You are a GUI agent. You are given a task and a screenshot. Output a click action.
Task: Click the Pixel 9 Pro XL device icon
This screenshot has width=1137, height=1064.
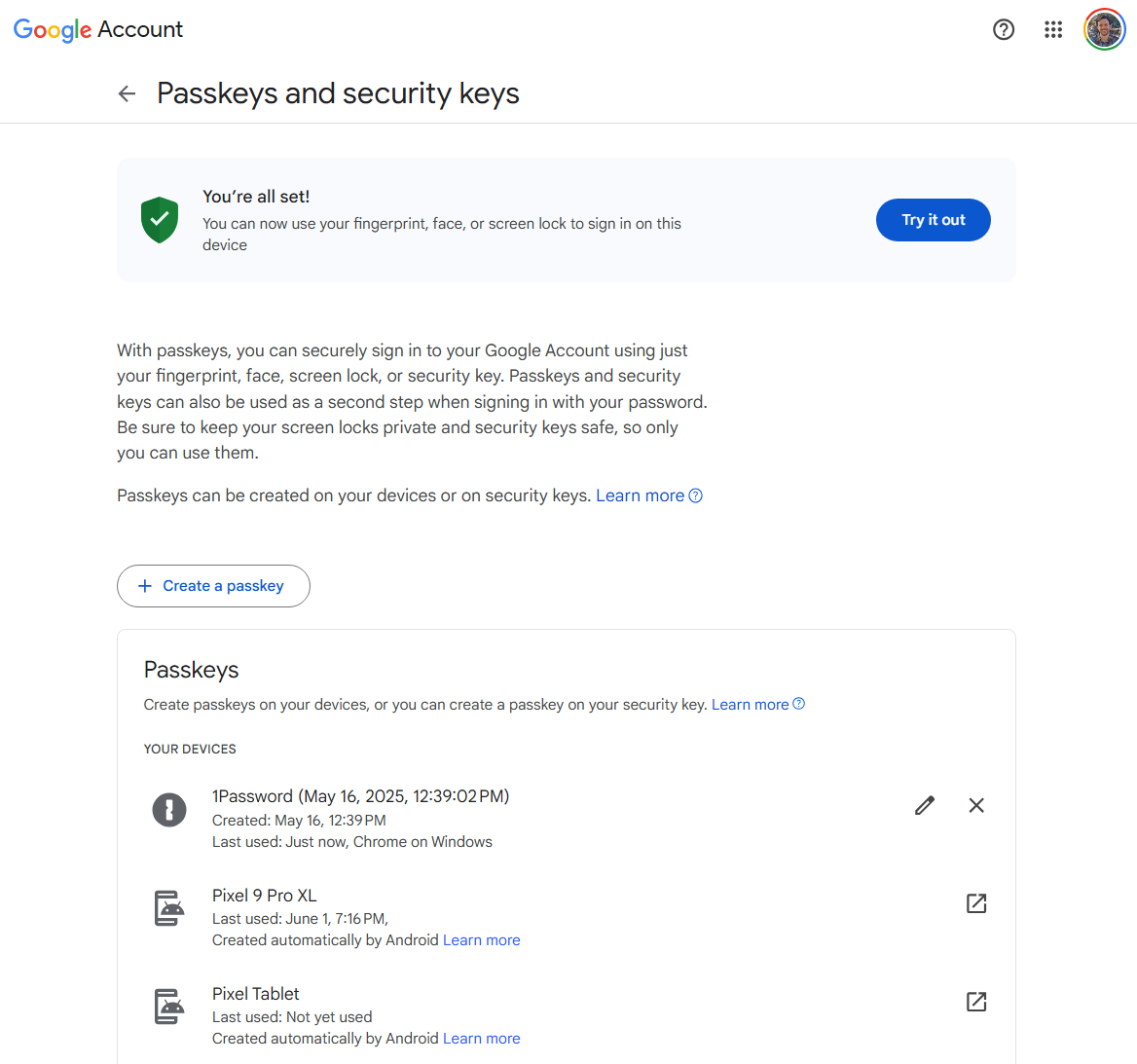(169, 908)
